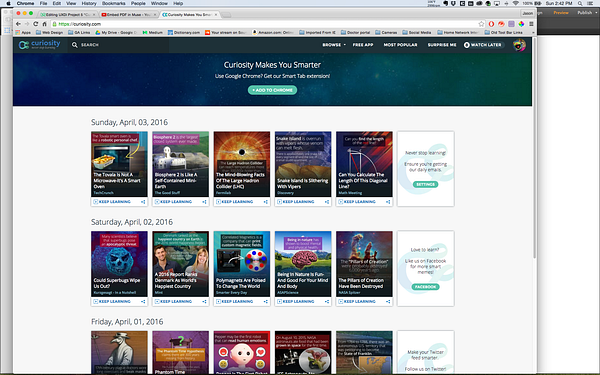
Task: Share the Being In Nature card
Action: [x=327, y=302]
